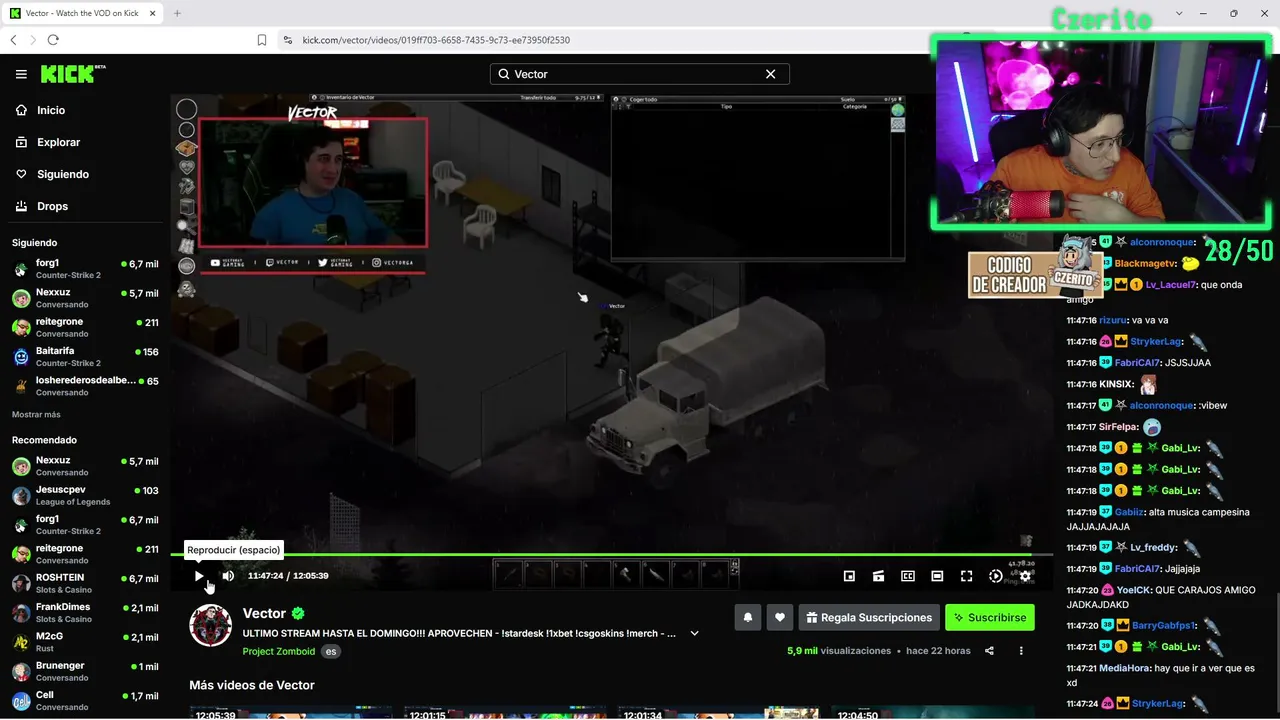
Task: Share the video
Action: pos(989,651)
